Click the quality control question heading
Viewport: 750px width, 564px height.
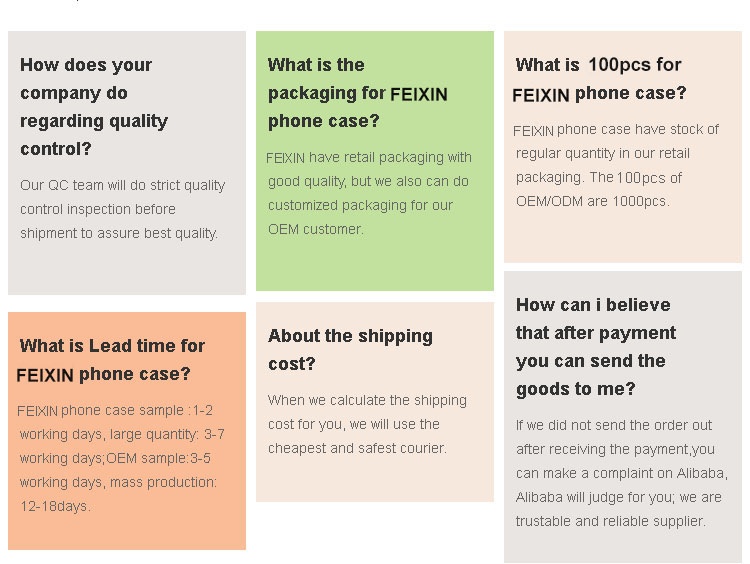pos(94,106)
